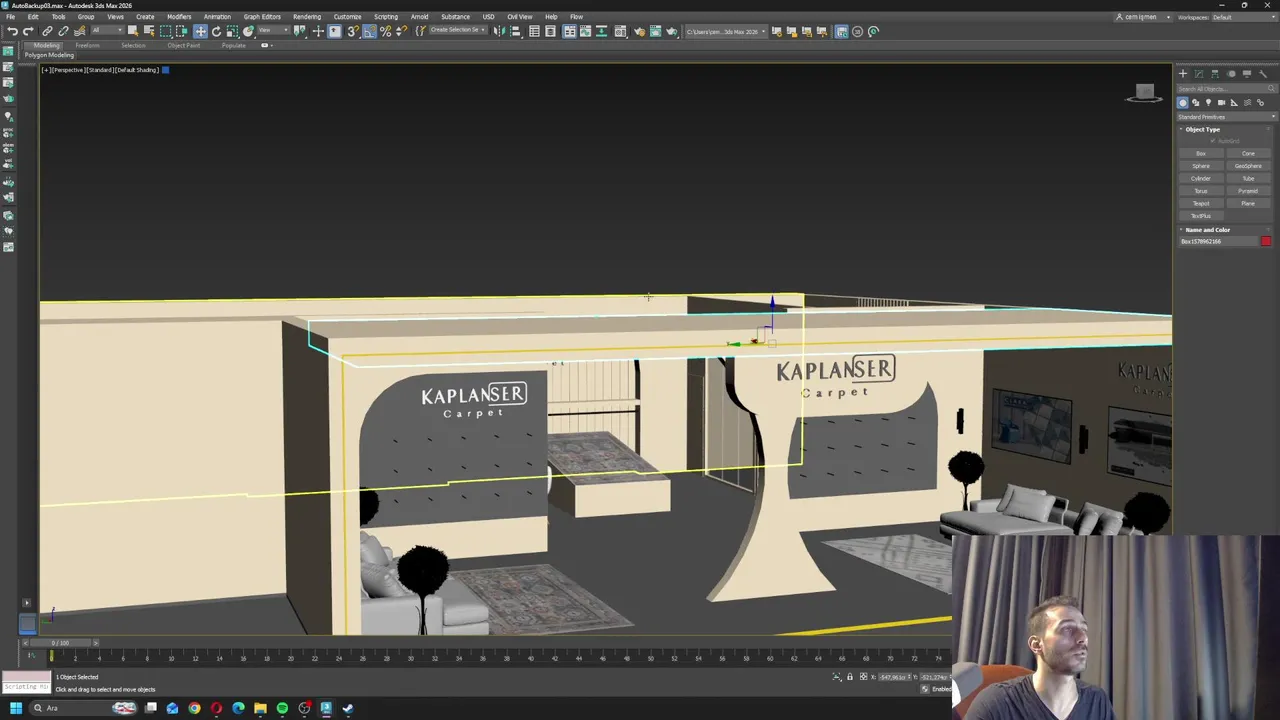Screen dimensions: 1280x720
Task: Click the Teapot primitive button
Action: pyautogui.click(x=1201, y=203)
